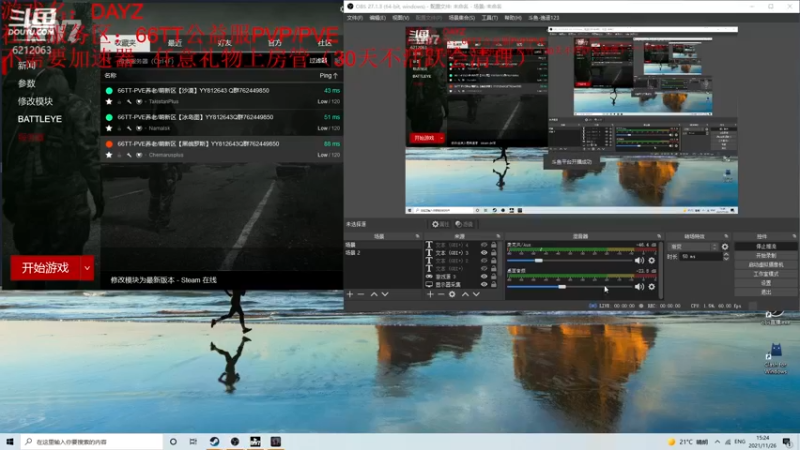
Task: Open the 工具(T) menu in OBS
Action: pyautogui.click(x=489, y=18)
